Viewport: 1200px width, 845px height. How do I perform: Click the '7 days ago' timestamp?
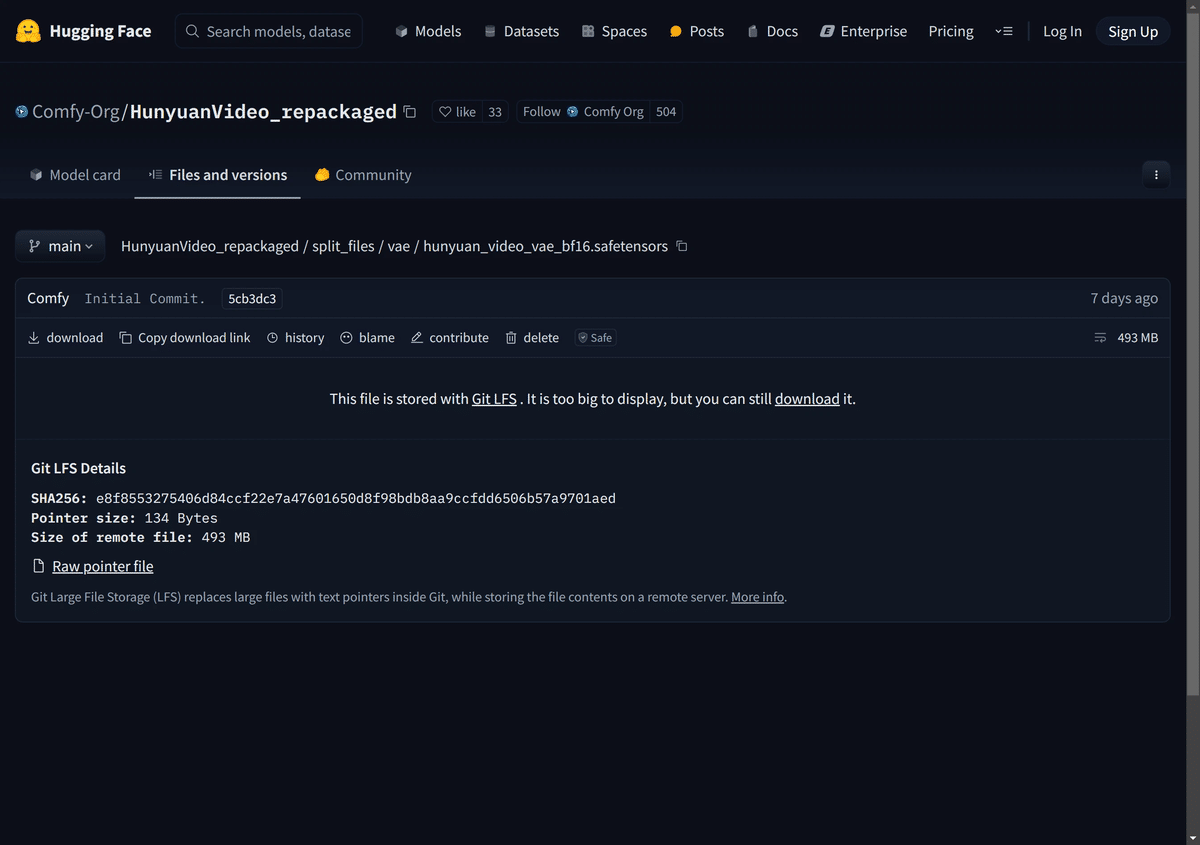tap(1124, 298)
